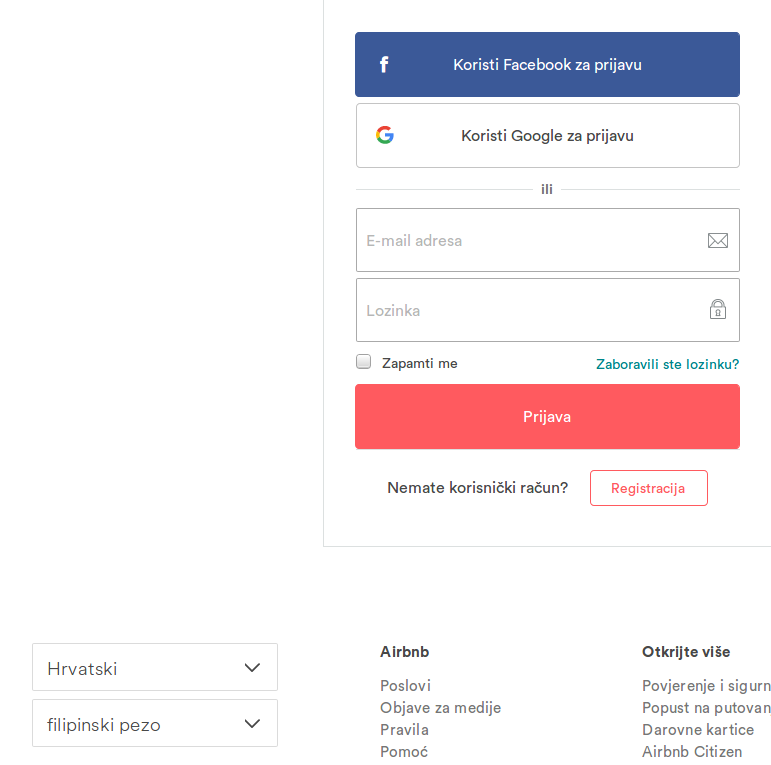Click Koristi Google za prijavu button
Screen dimensions: 771x765
tap(547, 135)
